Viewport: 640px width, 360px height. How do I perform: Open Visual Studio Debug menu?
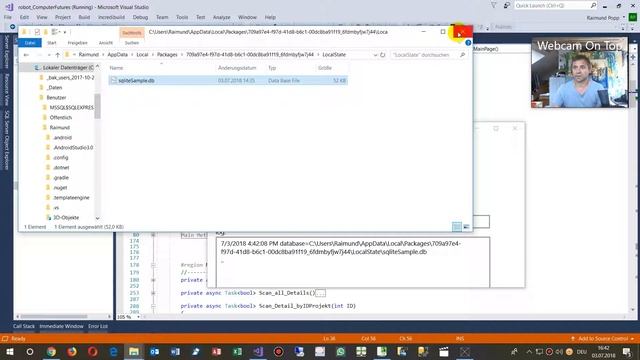click(x=140, y=17)
